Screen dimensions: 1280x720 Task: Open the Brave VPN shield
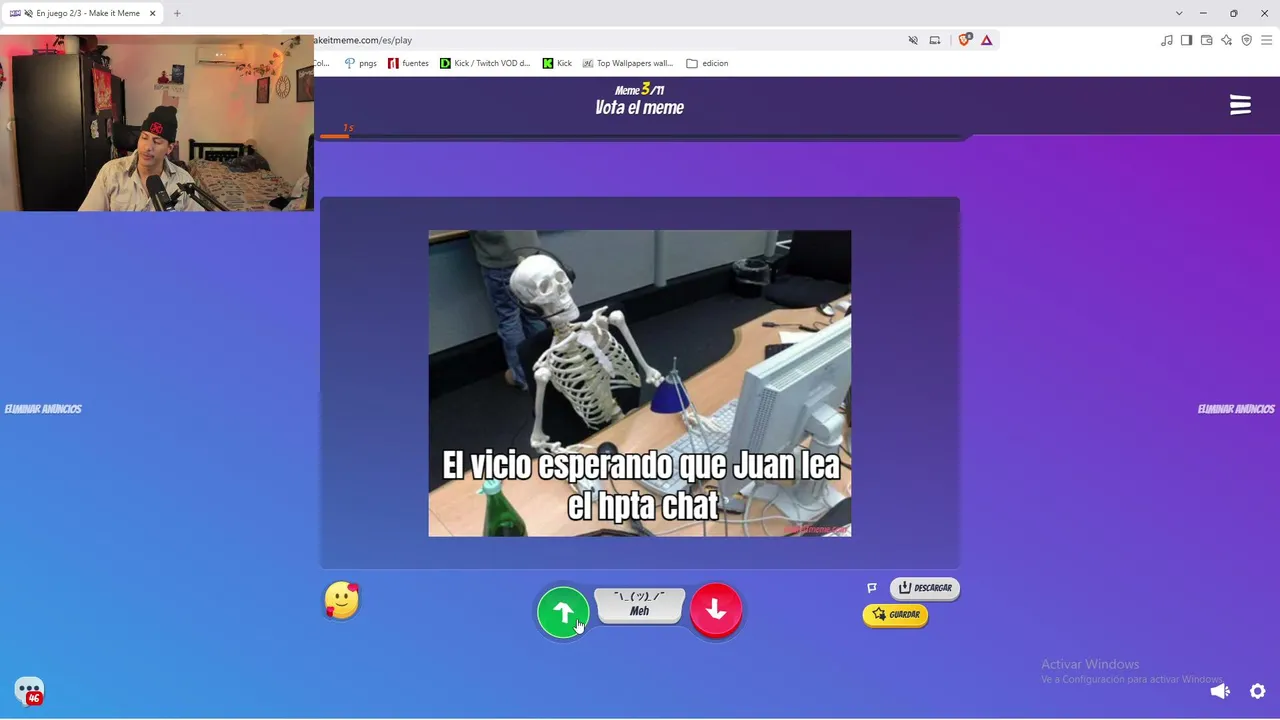coord(1247,40)
